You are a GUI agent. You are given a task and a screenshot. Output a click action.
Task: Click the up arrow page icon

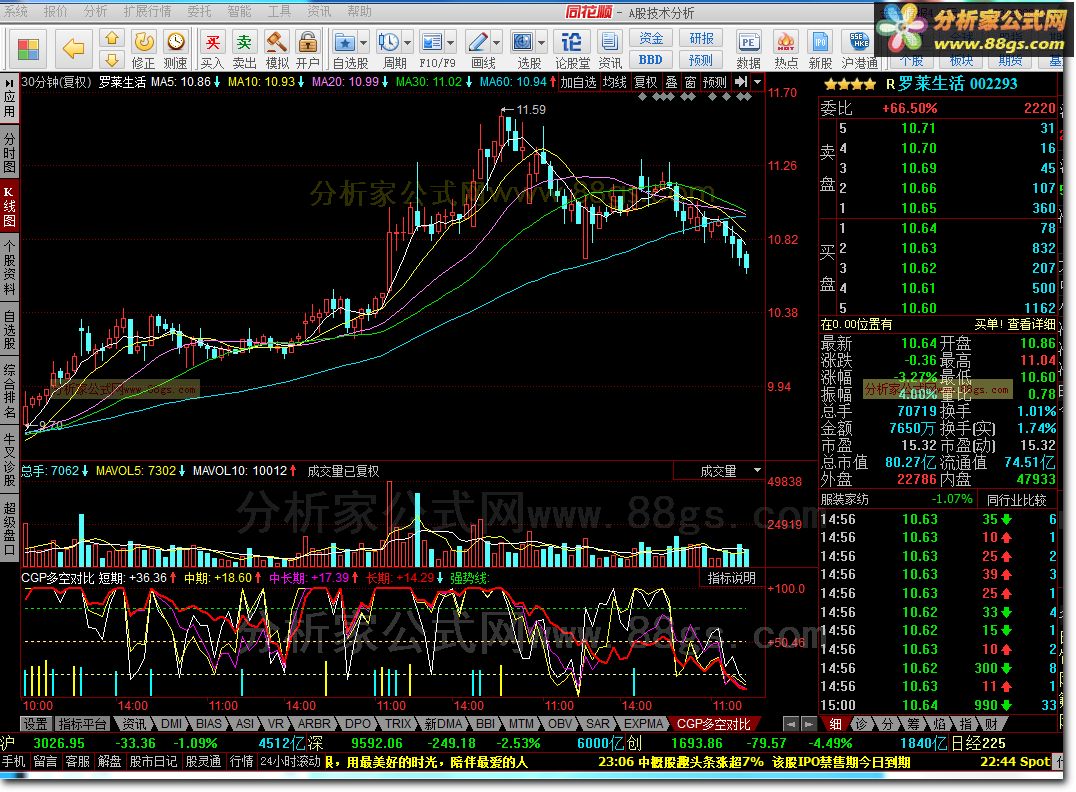pos(112,38)
